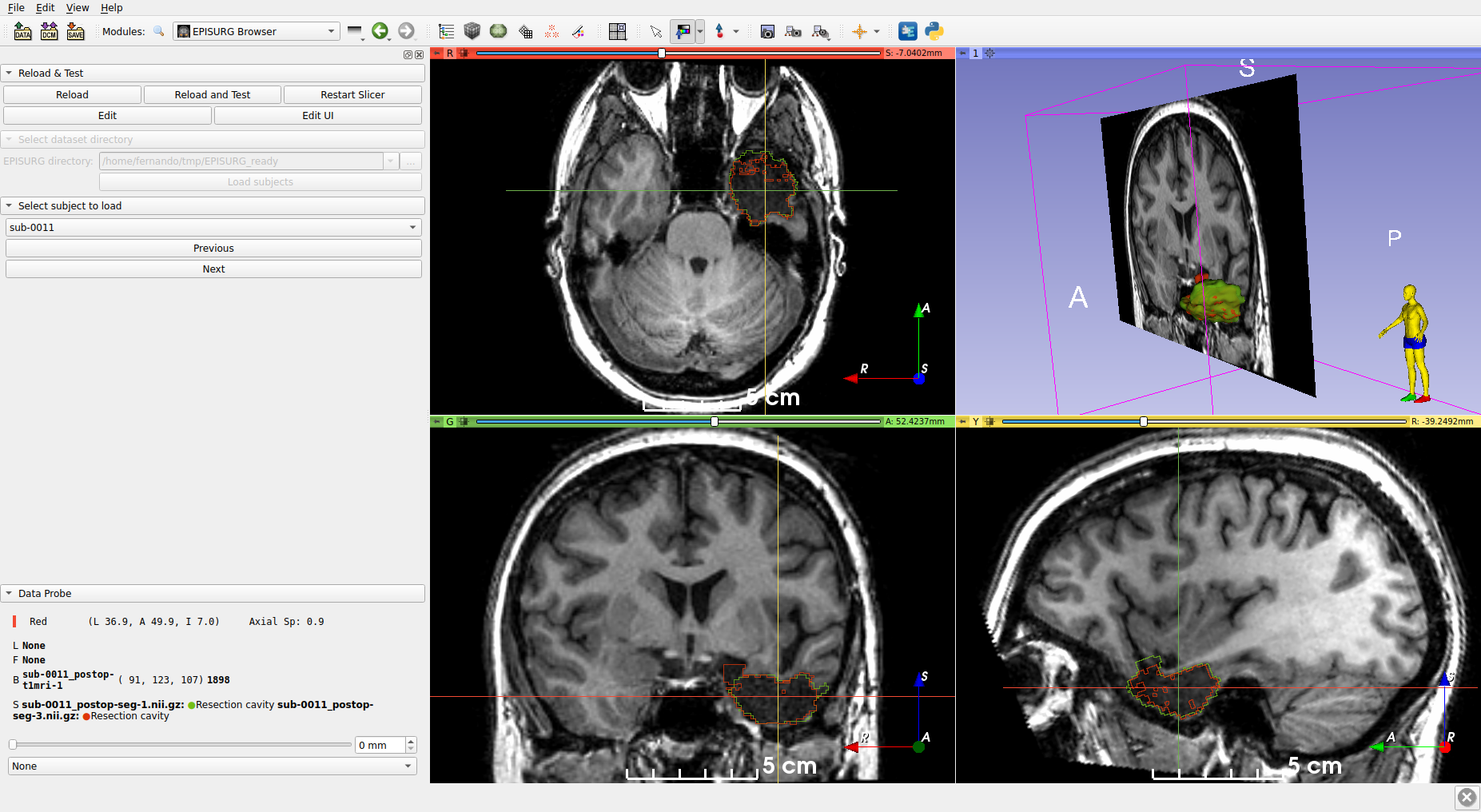Restore a scene view icon
This screenshot has height=812, width=1481.
820,31
